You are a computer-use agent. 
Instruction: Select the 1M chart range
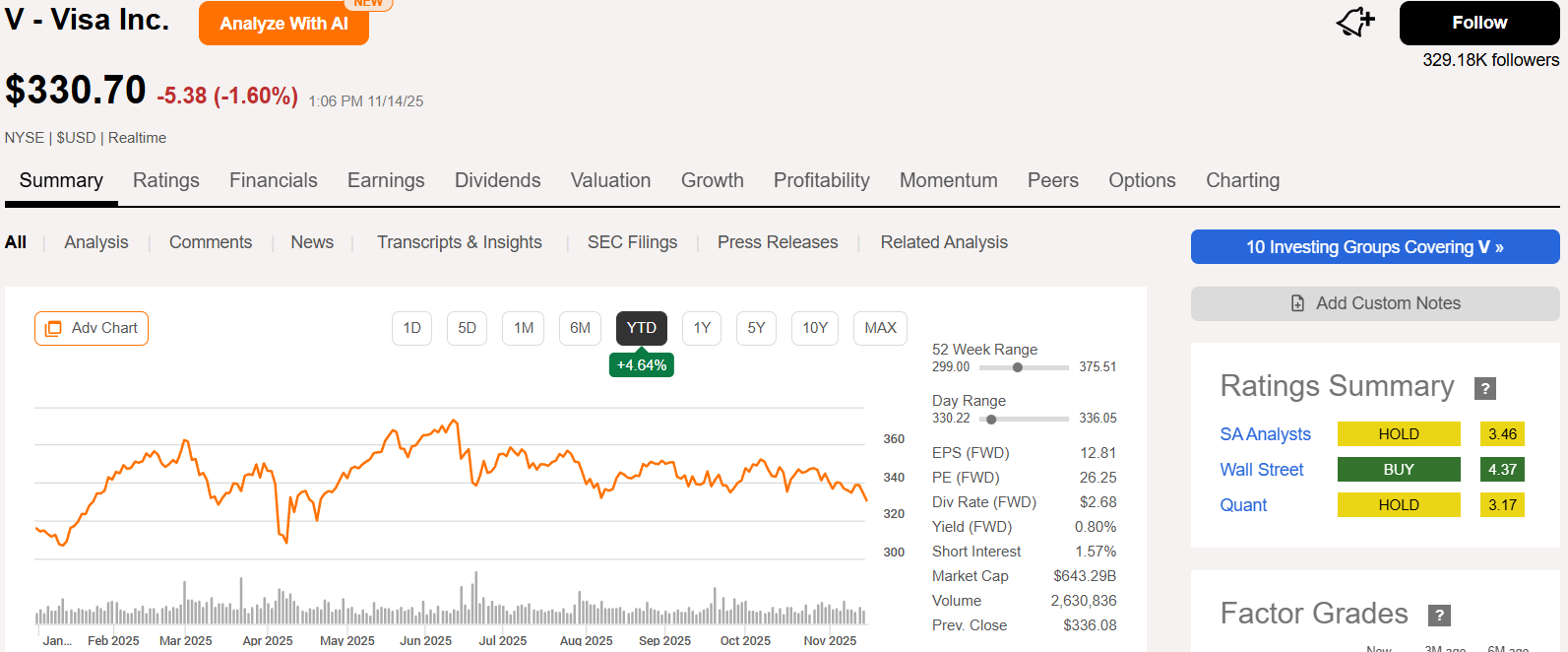(x=524, y=328)
